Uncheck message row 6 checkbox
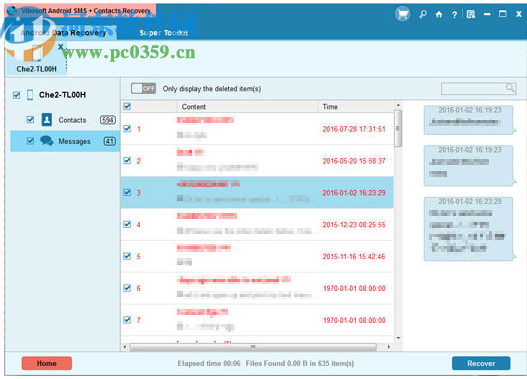Viewport: 527px width, 379px height. 127,288
